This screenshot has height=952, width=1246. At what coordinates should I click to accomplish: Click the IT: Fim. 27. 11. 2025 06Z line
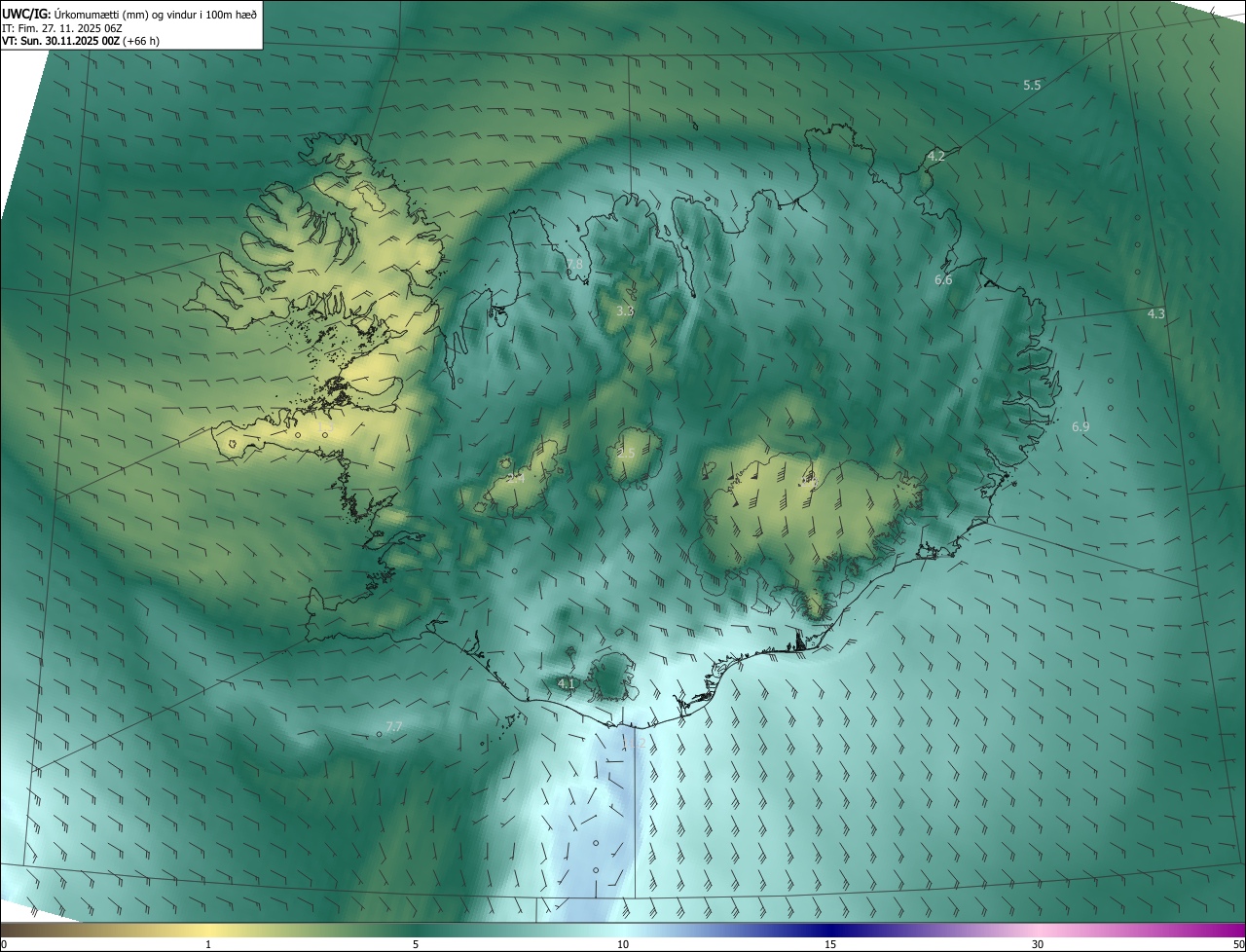coord(61,28)
